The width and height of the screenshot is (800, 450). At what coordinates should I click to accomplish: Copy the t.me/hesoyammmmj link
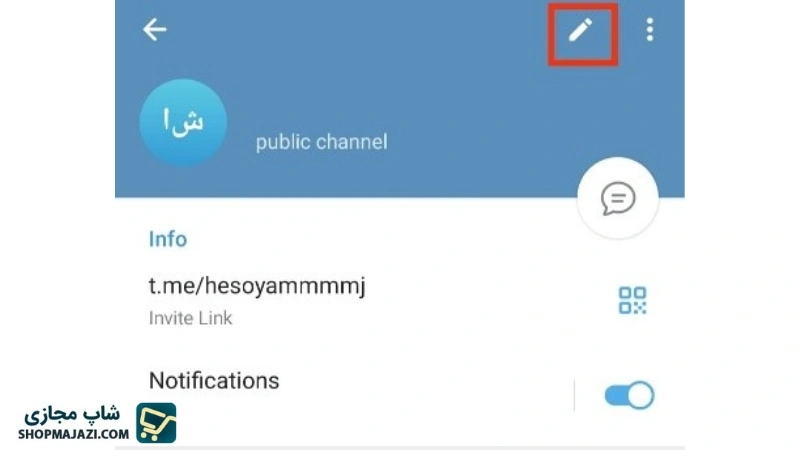pyautogui.click(x=257, y=286)
